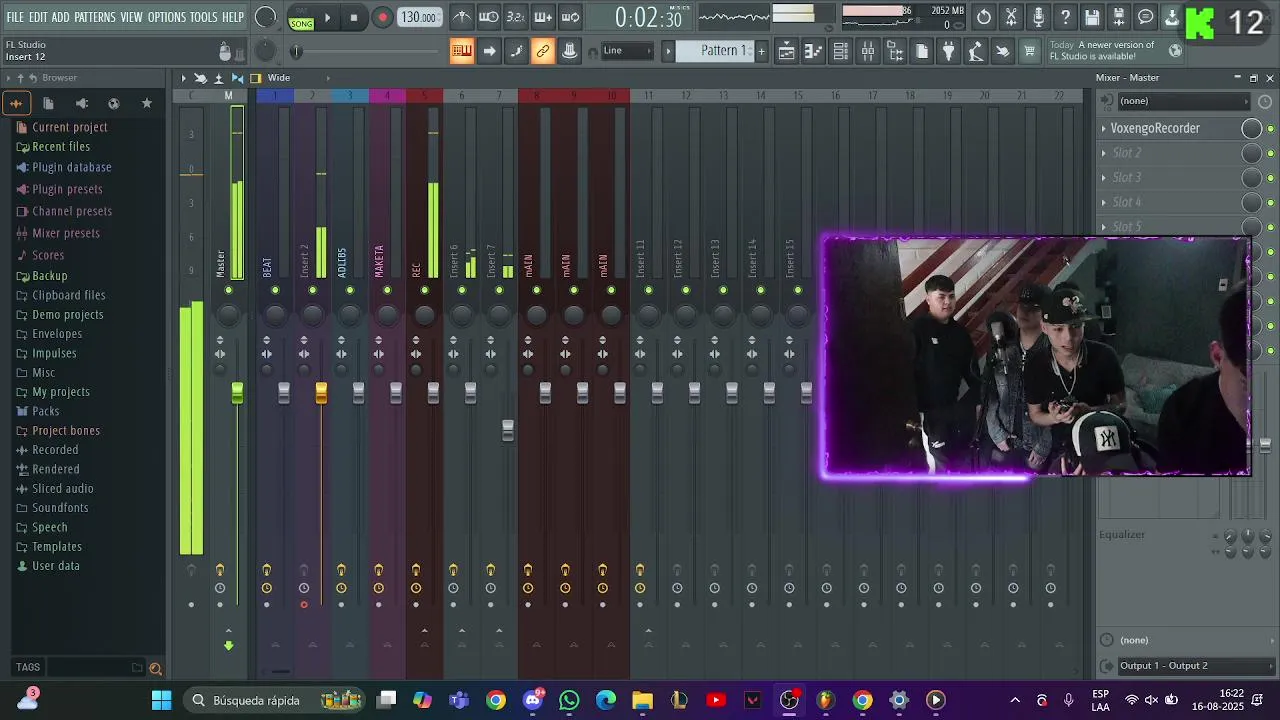1280x720 pixels.
Task: Stop playback with the stop button
Action: 353,18
